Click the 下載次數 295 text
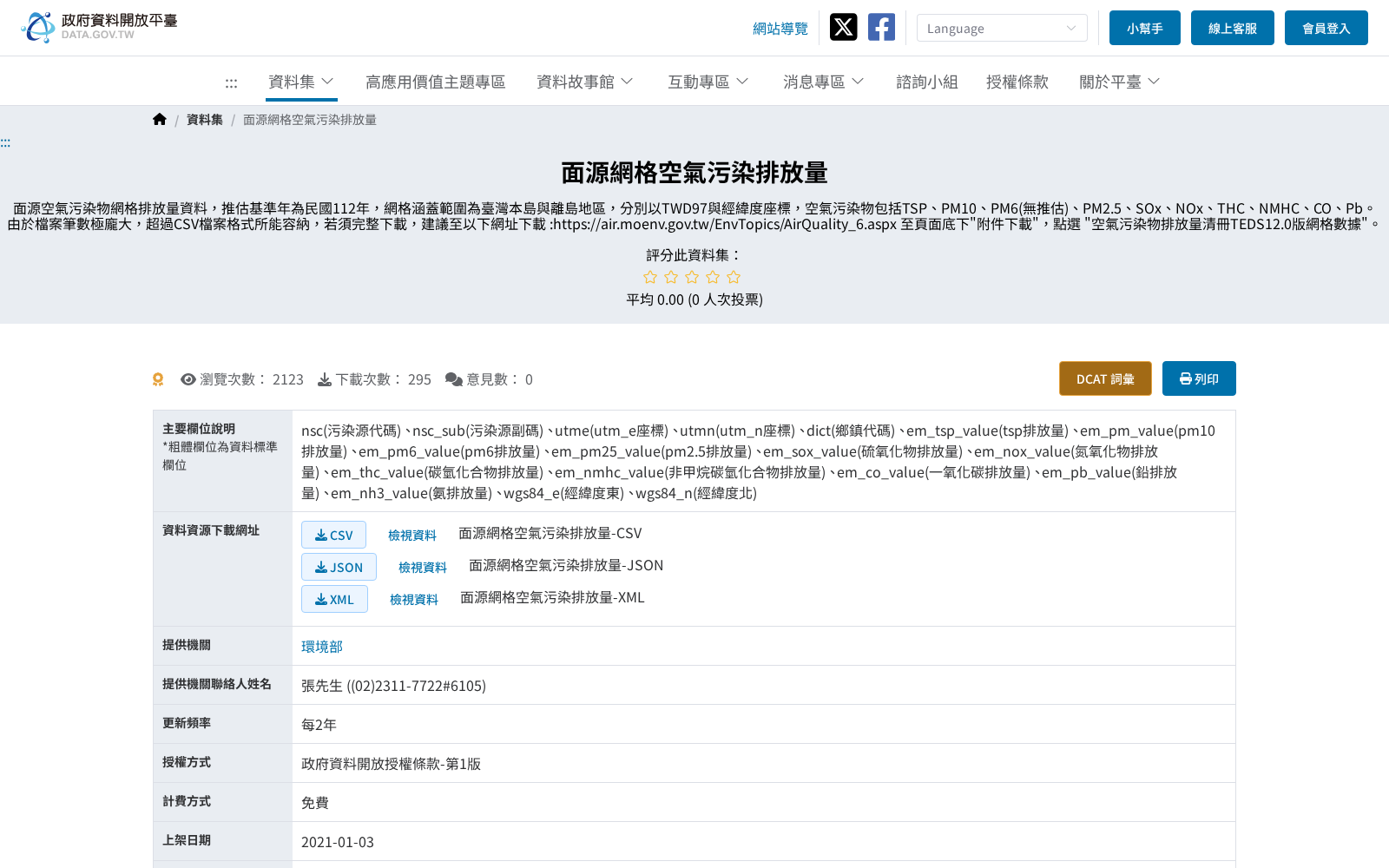1389x868 pixels. pyautogui.click(x=384, y=379)
